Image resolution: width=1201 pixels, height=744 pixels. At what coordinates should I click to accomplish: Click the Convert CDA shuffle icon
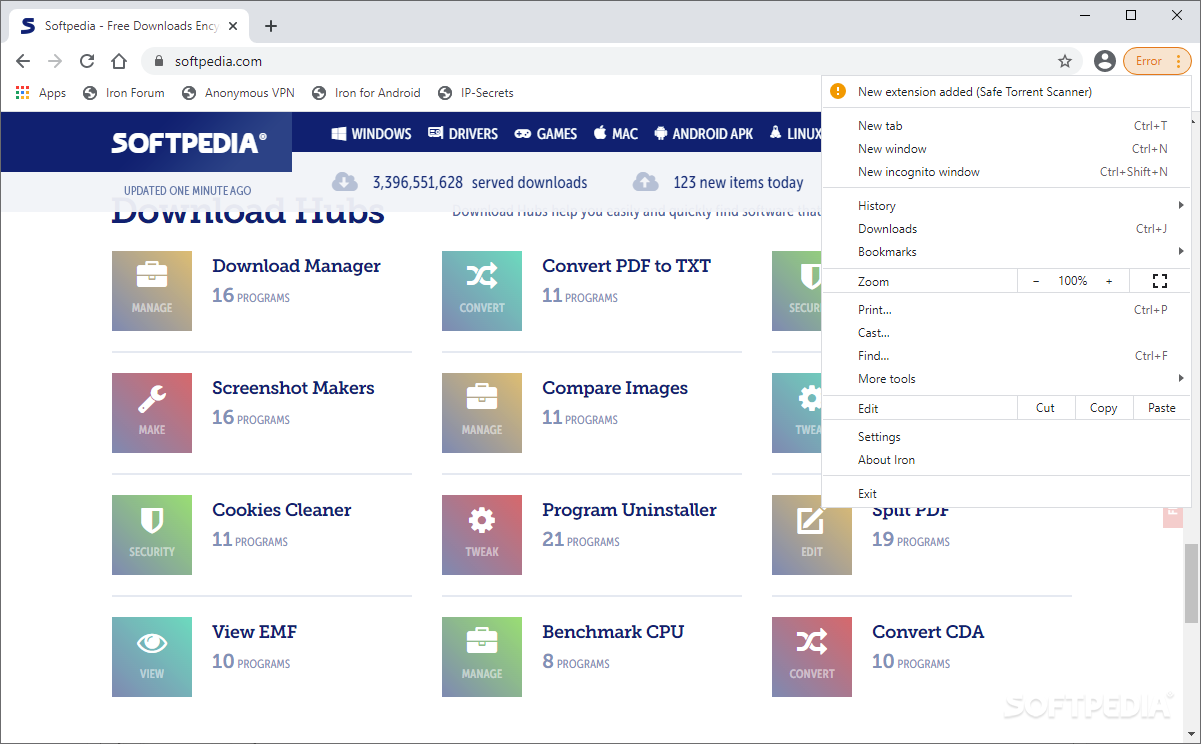pyautogui.click(x=812, y=657)
